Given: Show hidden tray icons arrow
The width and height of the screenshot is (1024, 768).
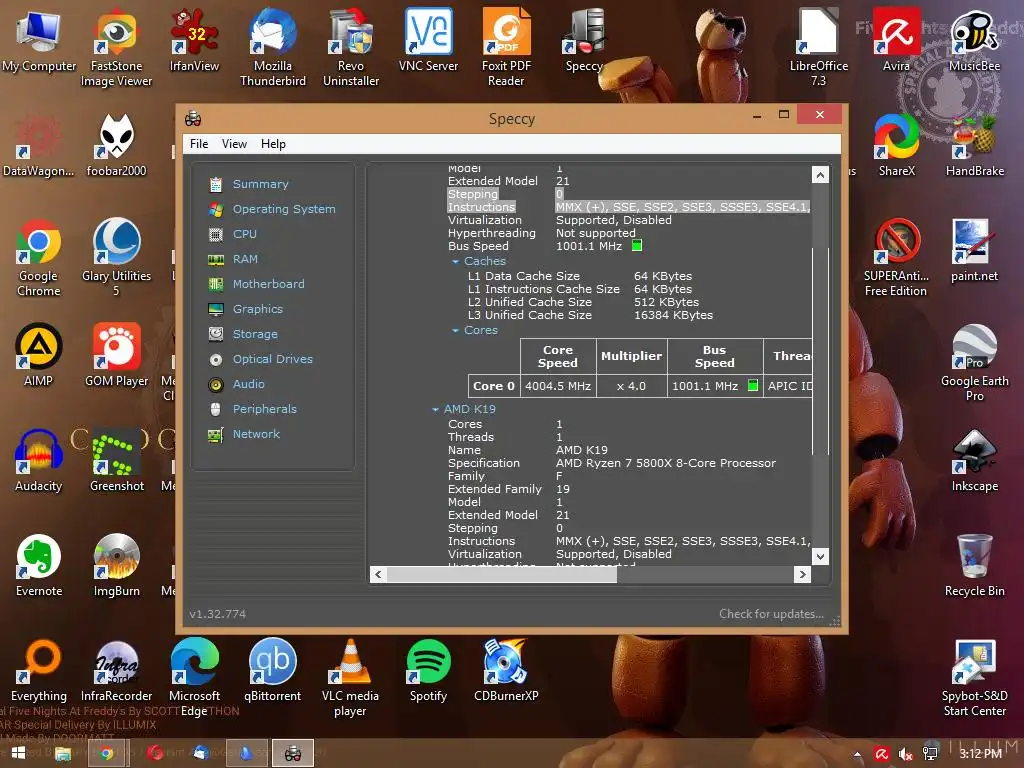Looking at the screenshot, I should click(857, 754).
